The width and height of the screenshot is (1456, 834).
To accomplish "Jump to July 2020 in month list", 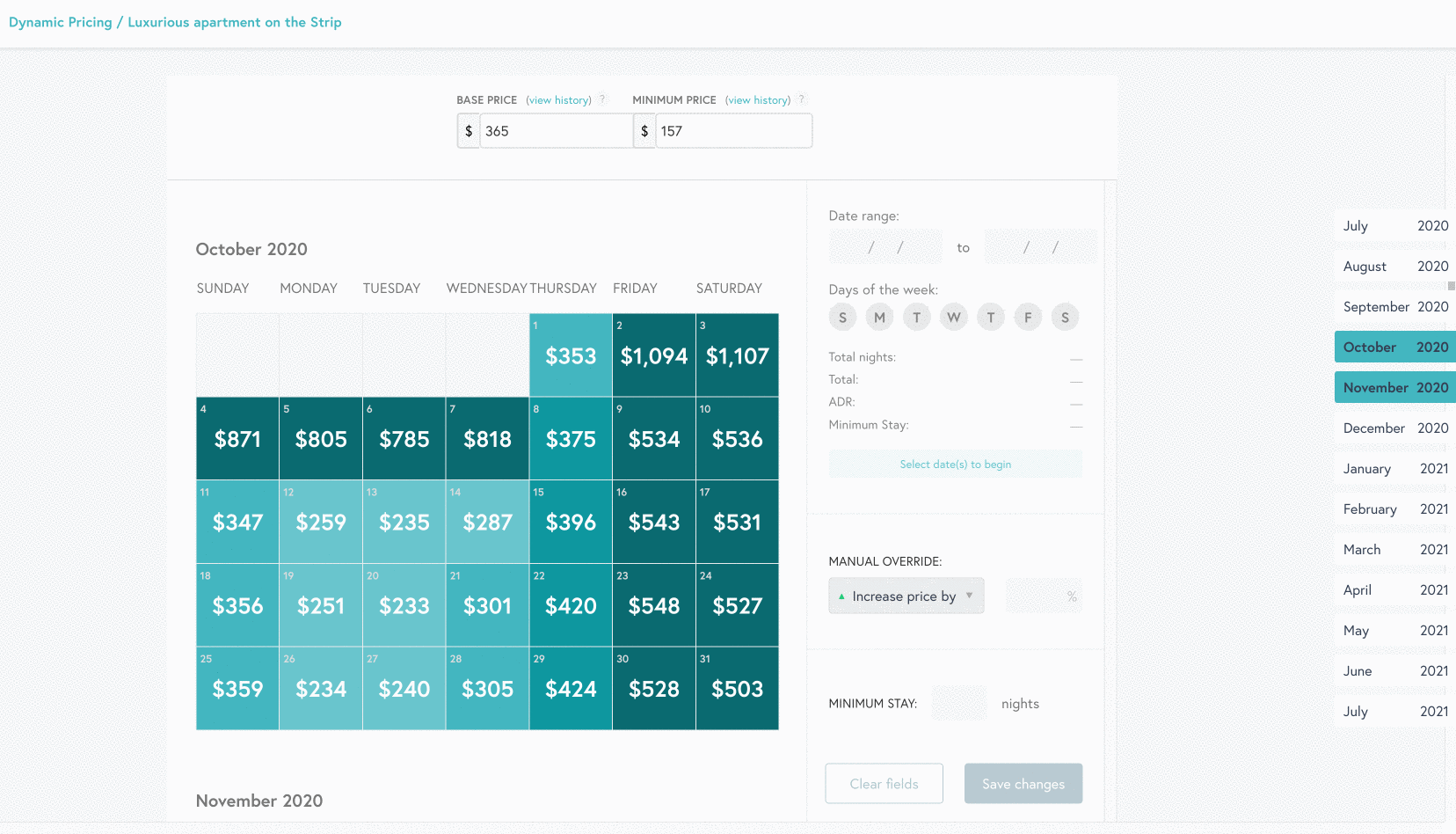I will [1395, 225].
